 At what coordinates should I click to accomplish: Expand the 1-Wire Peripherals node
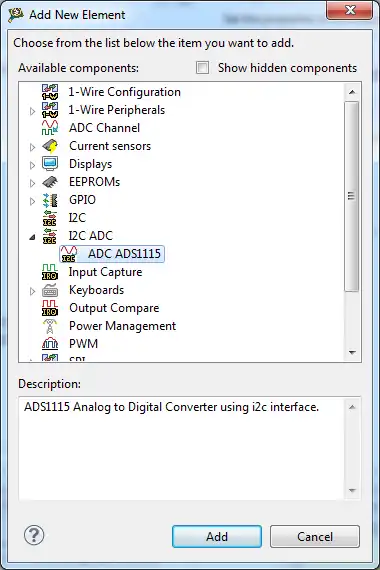coord(32,111)
